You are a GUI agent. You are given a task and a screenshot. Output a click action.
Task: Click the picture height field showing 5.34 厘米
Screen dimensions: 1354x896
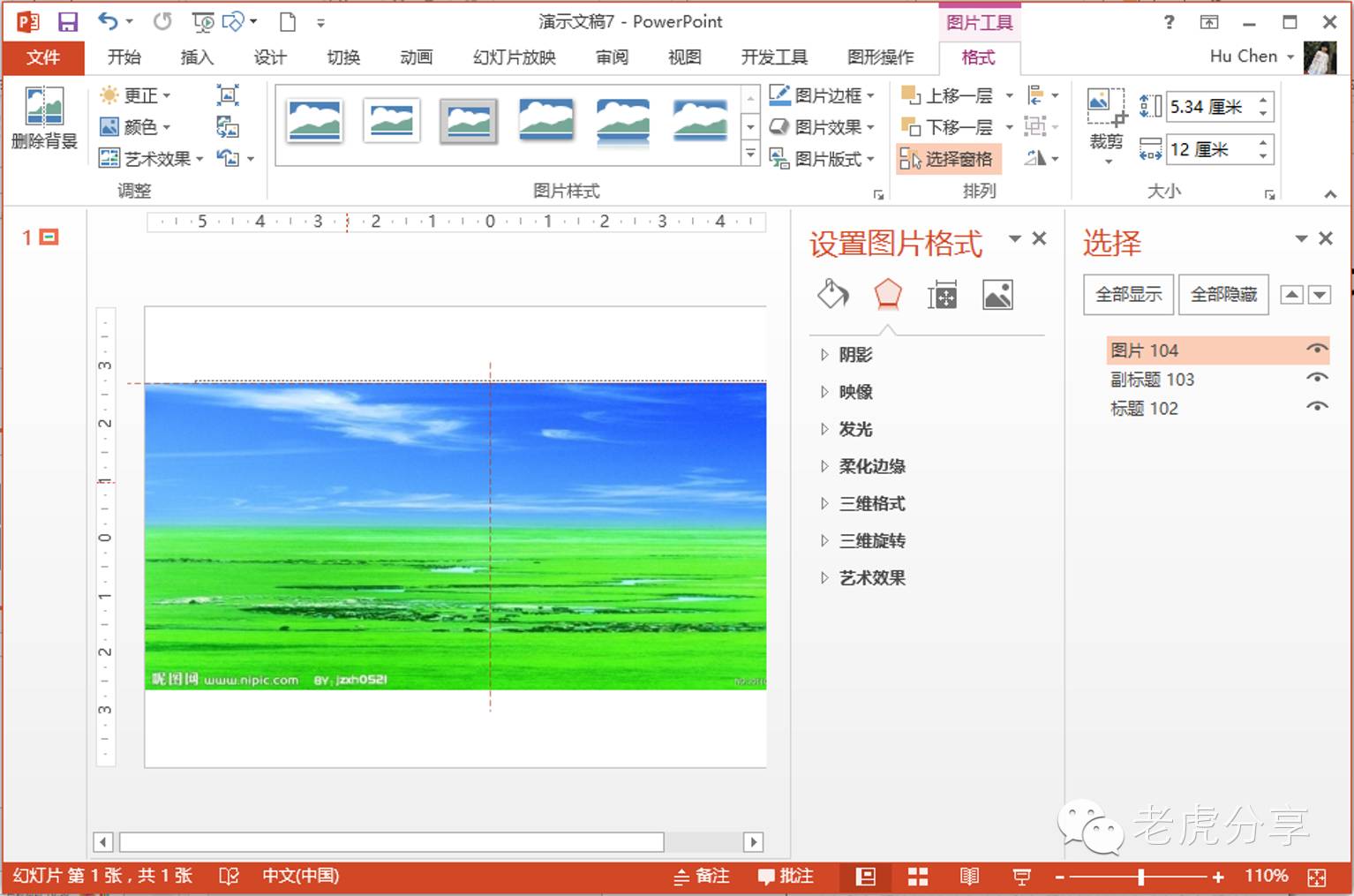[x=1211, y=107]
